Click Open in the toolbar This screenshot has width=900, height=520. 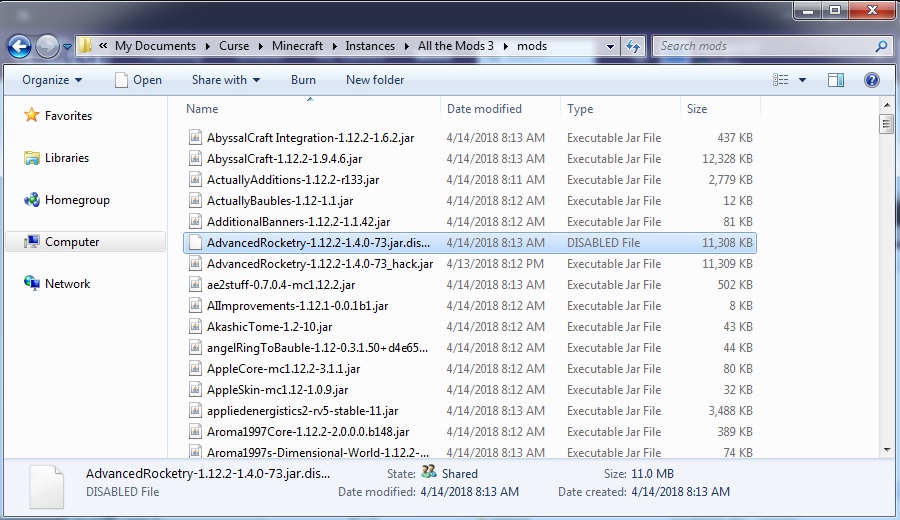(138, 80)
